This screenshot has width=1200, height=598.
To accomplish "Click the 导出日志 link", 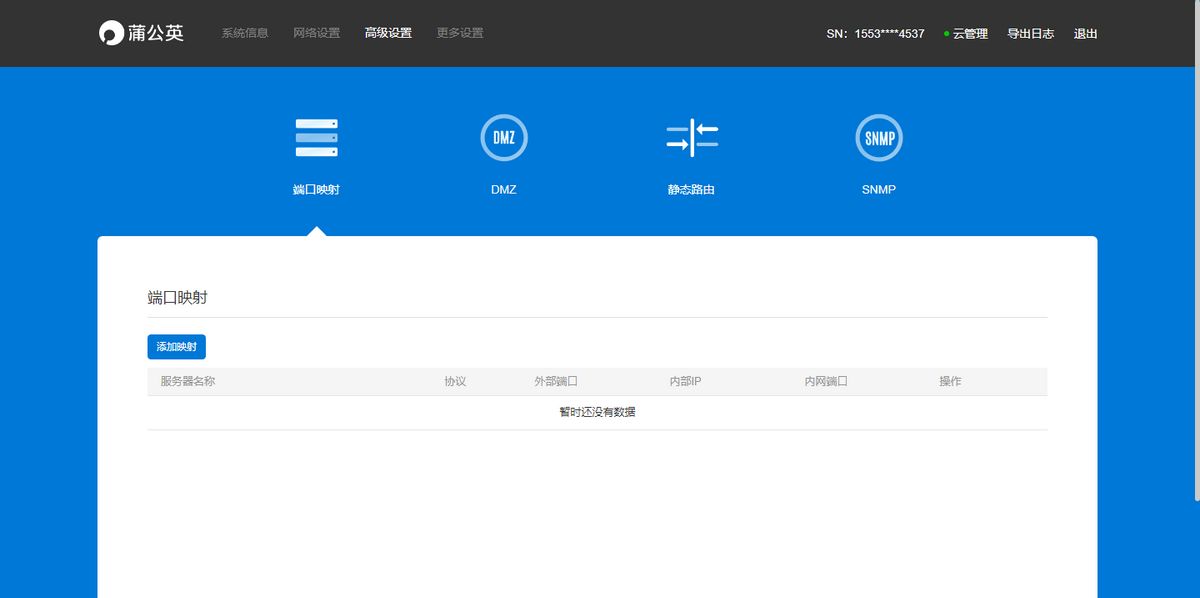I will coord(1030,34).
